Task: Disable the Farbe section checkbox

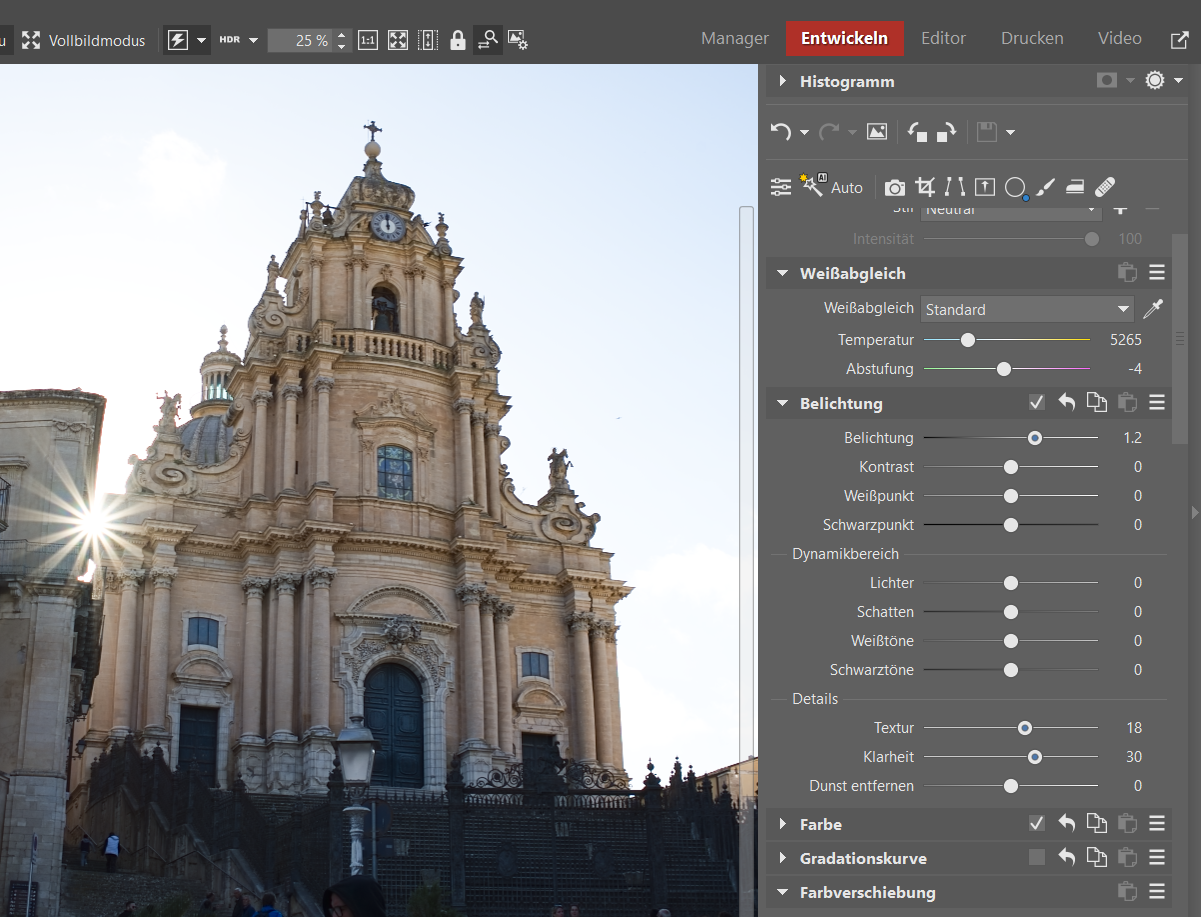Action: tap(1037, 824)
